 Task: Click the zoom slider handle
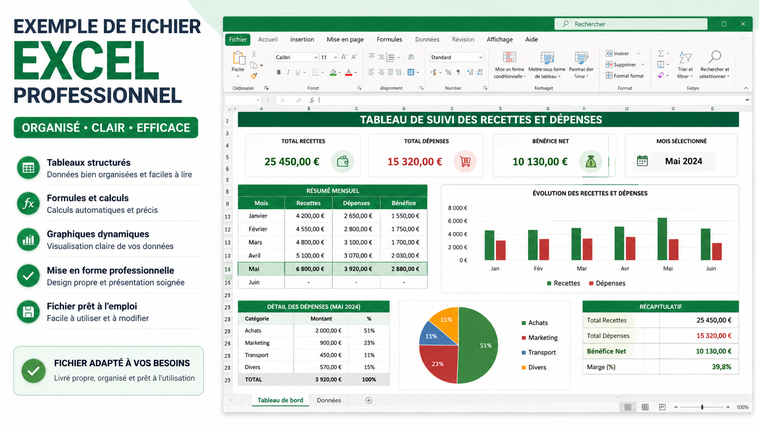click(x=702, y=407)
